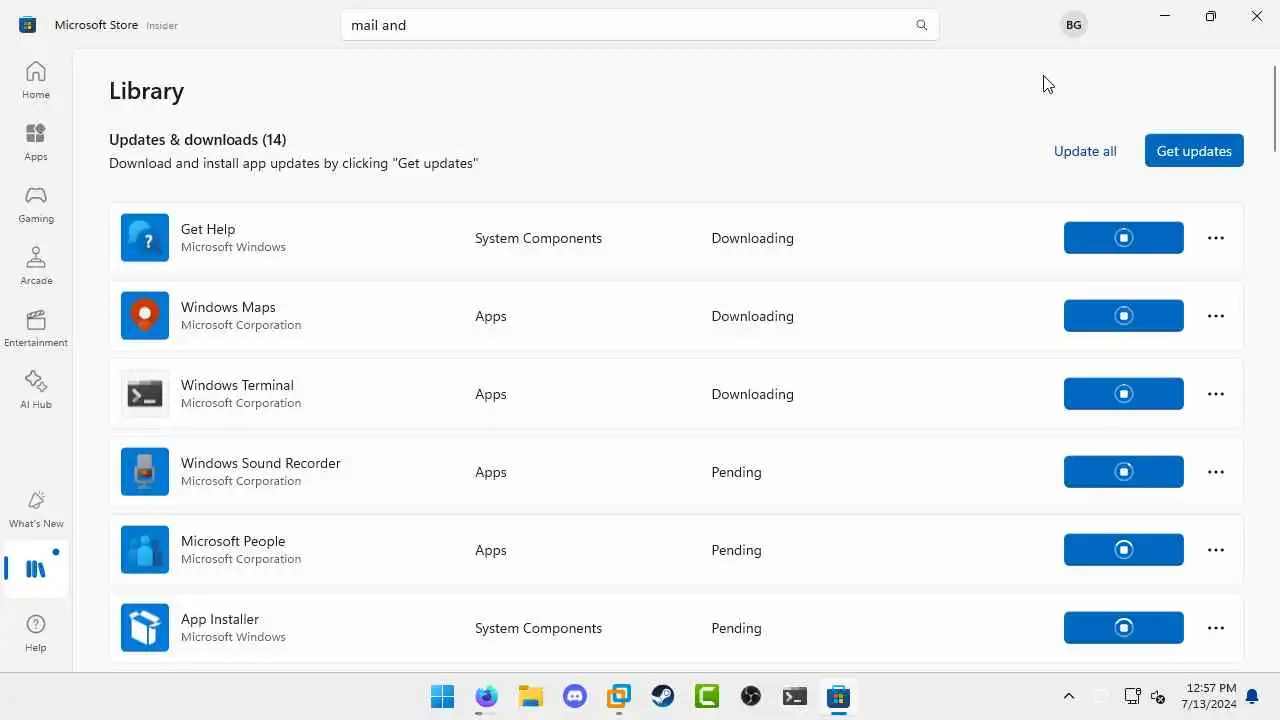
Task: Open the Home section in sidebar
Action: pos(36,80)
